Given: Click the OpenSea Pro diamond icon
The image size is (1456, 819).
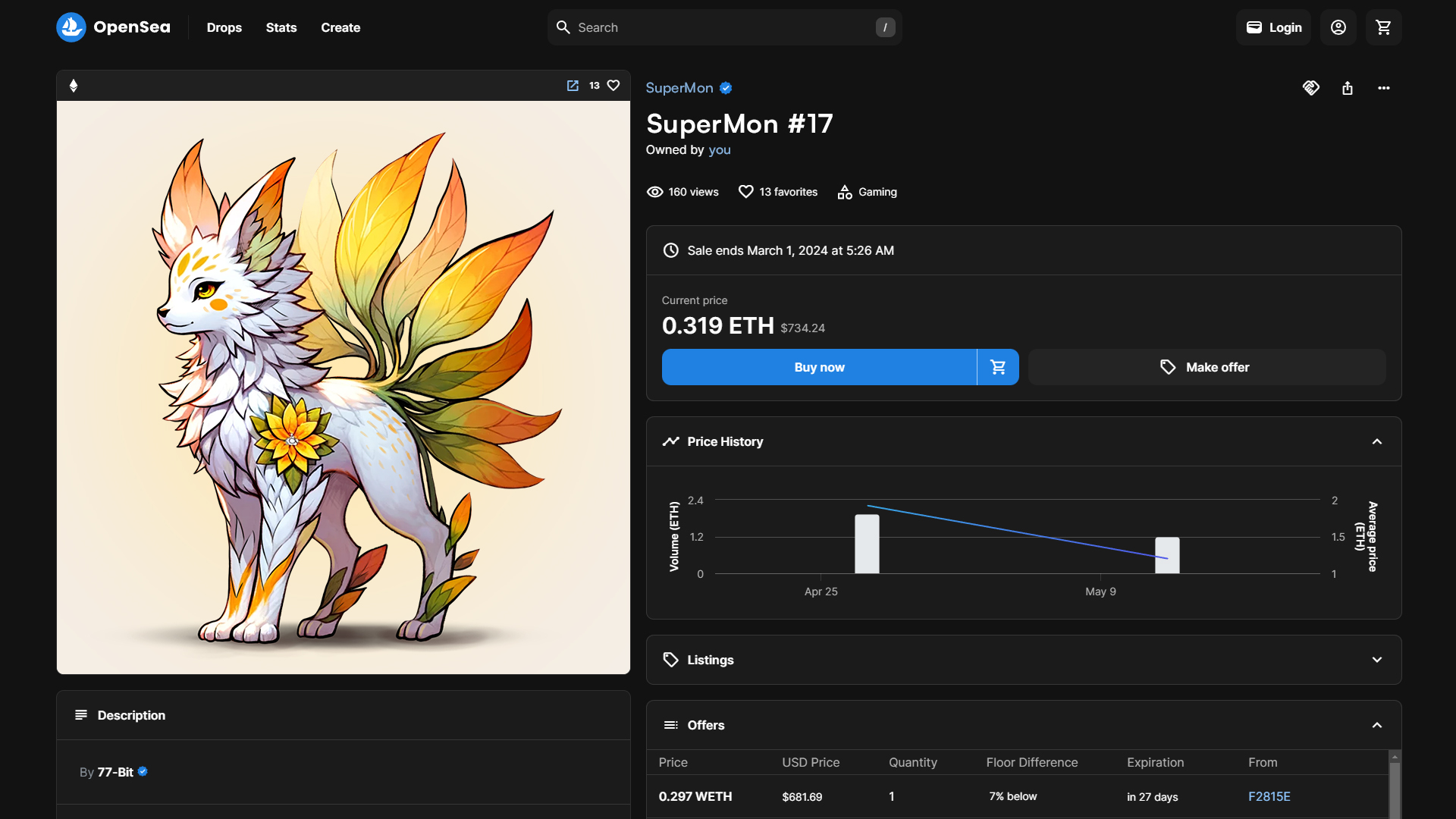Looking at the screenshot, I should tap(1310, 88).
